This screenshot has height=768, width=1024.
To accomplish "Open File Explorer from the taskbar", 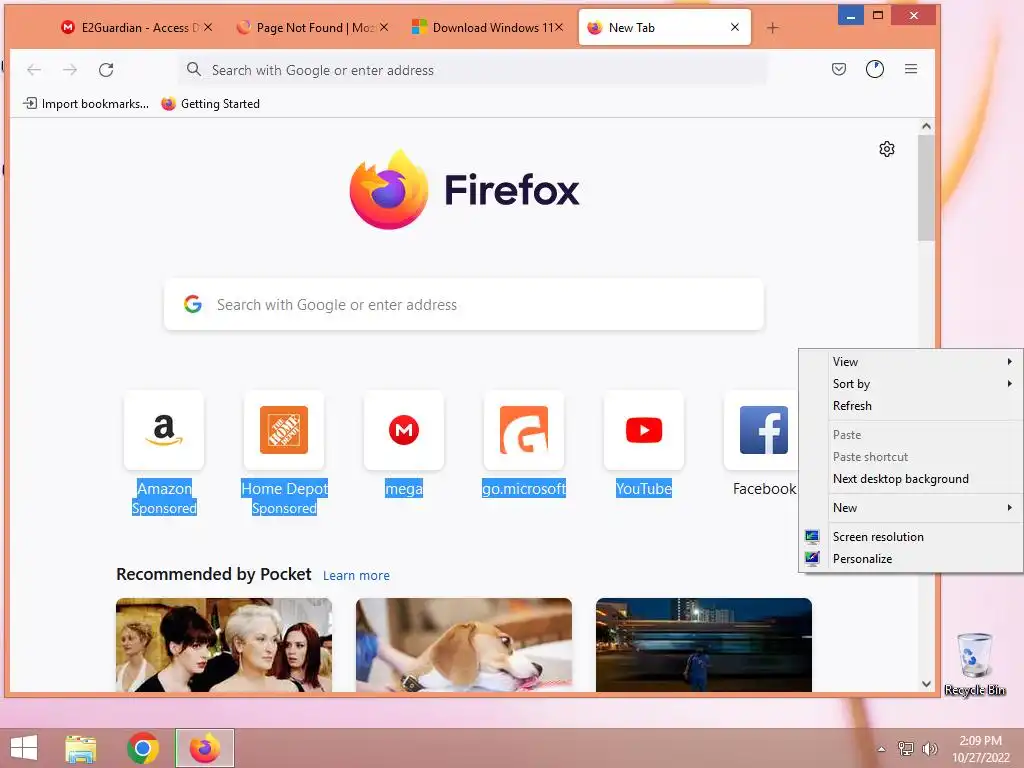I will pyautogui.click(x=81, y=748).
